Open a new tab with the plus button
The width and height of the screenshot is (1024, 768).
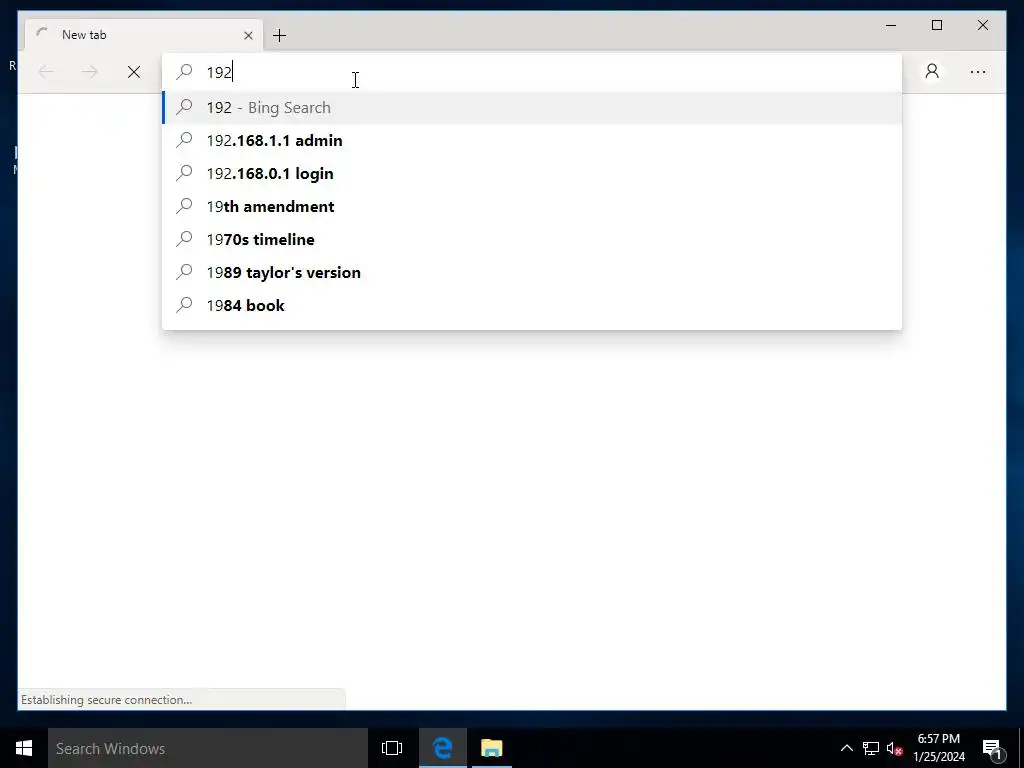tap(280, 35)
